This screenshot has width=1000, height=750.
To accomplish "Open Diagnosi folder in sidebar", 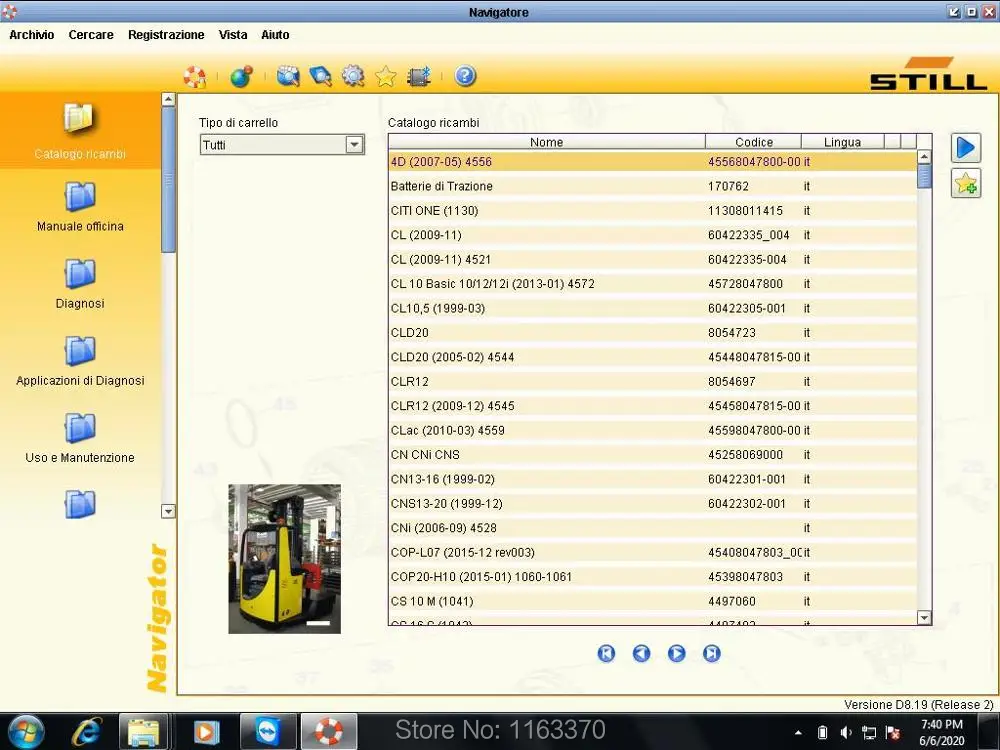I will click(80, 284).
